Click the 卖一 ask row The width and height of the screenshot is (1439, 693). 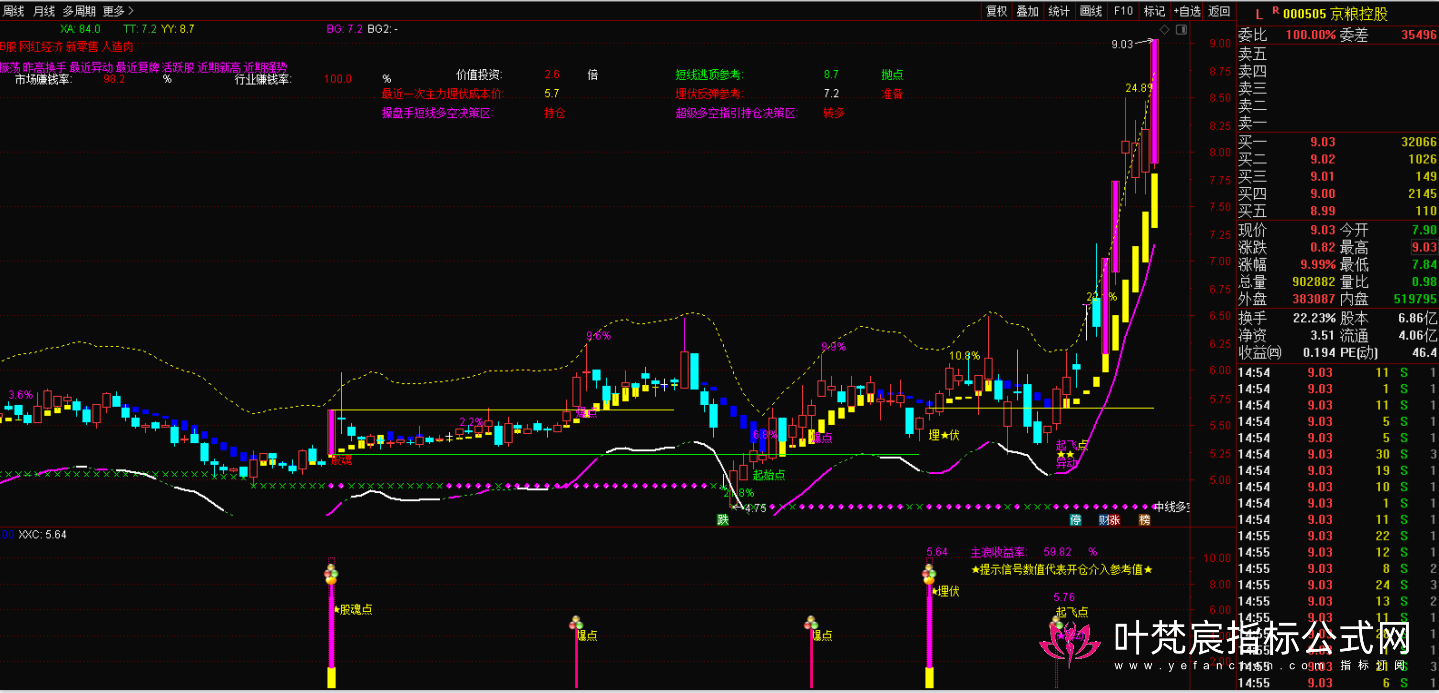pyautogui.click(x=1338, y=123)
